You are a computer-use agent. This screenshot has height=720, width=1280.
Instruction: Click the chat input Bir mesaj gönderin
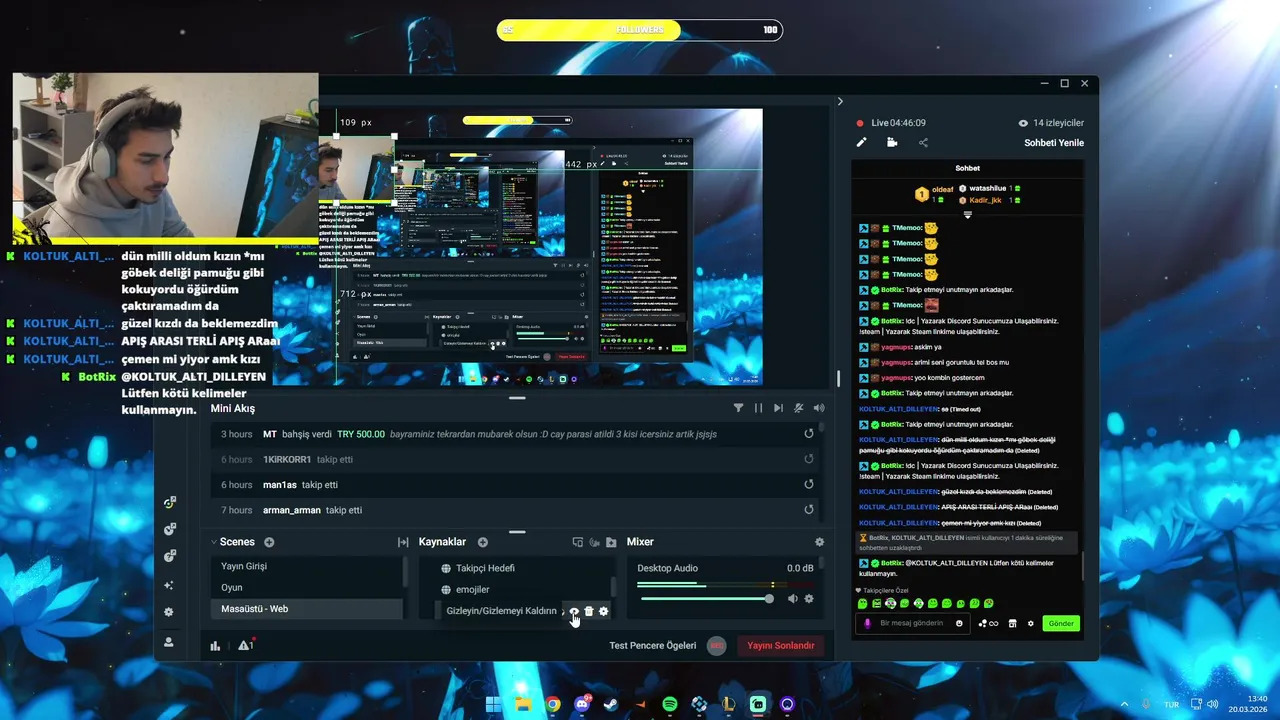click(915, 623)
